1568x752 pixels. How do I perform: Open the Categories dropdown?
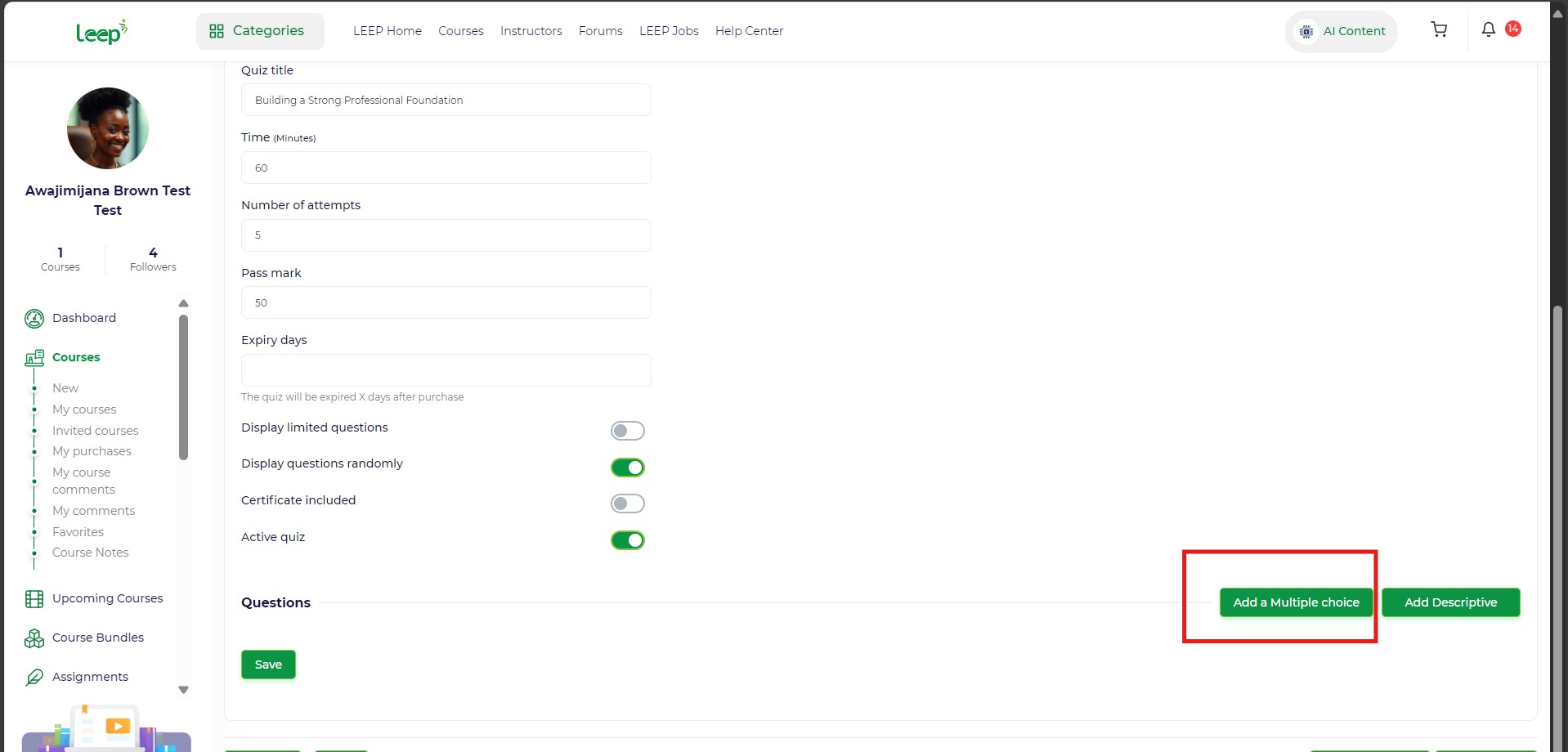pos(259,31)
